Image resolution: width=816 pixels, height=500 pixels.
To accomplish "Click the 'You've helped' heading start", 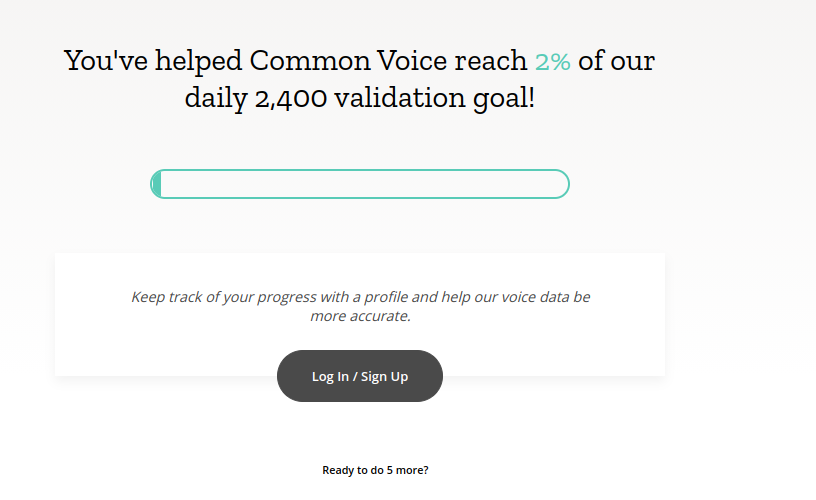I will pos(153,60).
